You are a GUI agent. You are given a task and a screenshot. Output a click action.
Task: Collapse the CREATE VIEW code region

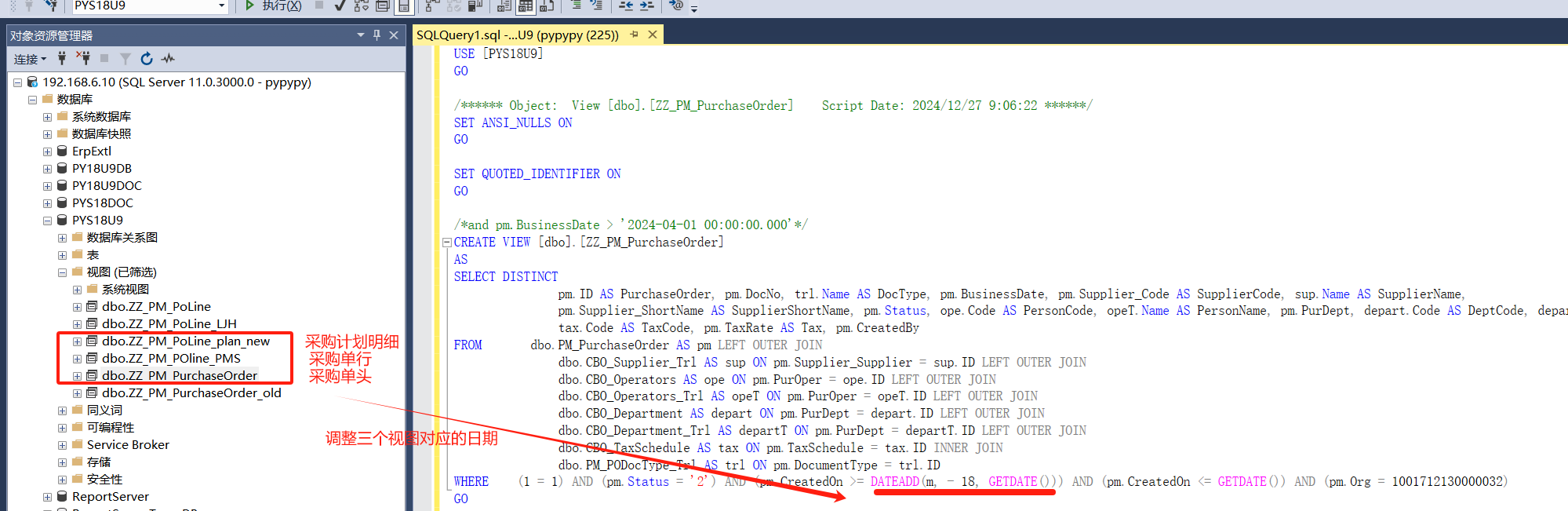(x=446, y=243)
